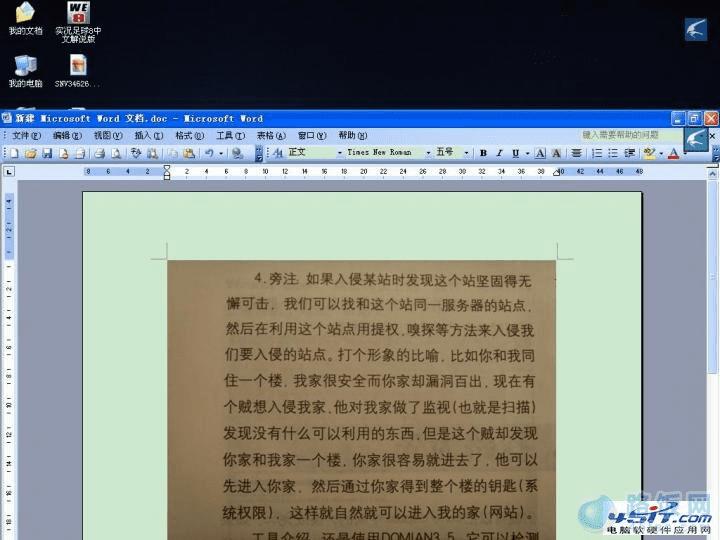Apply distributed text alignment

[x=577, y=153]
